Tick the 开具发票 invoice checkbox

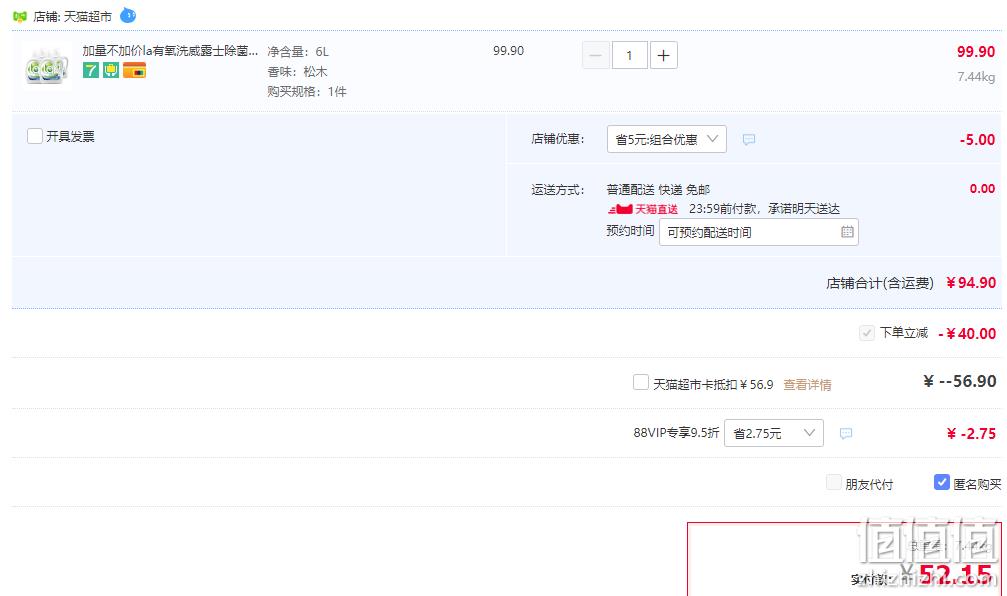point(35,136)
